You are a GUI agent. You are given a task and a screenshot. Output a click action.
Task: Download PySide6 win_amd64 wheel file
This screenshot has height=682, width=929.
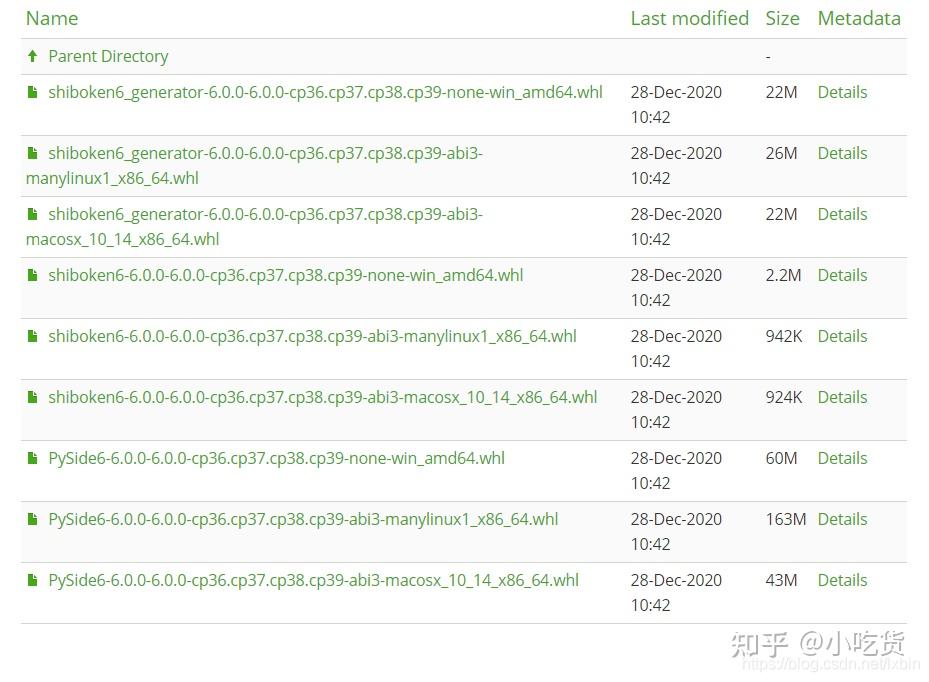[x=276, y=458]
